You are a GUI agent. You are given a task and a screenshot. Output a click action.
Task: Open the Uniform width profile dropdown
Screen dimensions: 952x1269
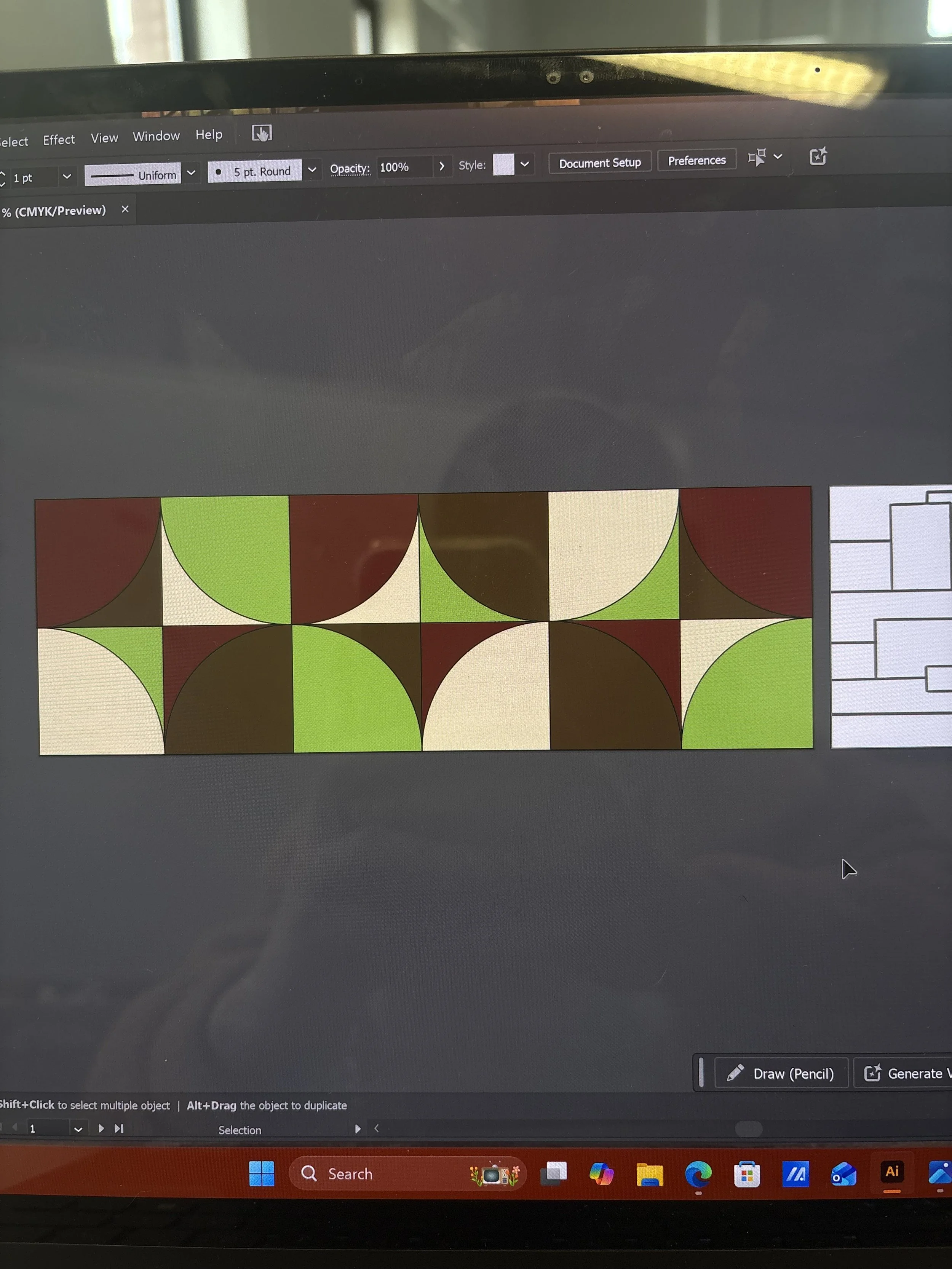click(191, 172)
